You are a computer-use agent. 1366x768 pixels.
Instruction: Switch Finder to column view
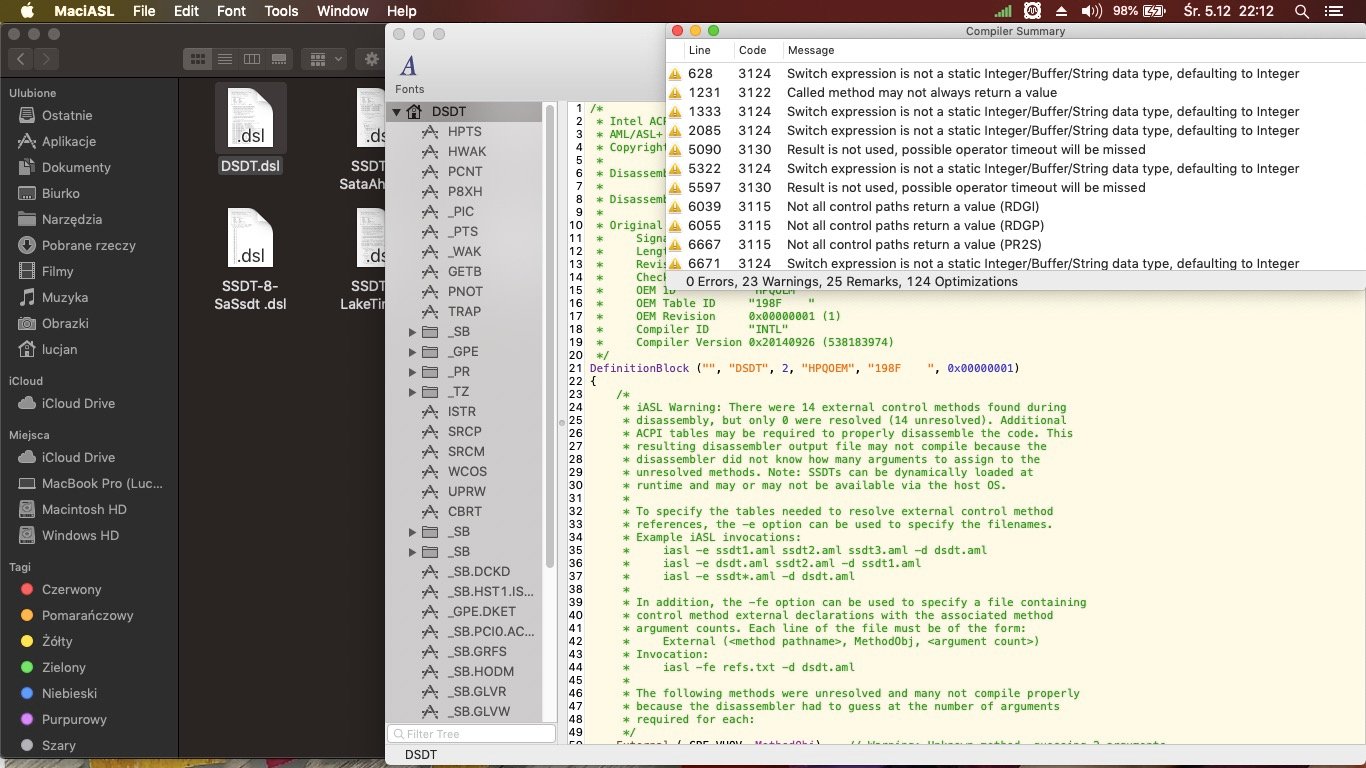(252, 59)
